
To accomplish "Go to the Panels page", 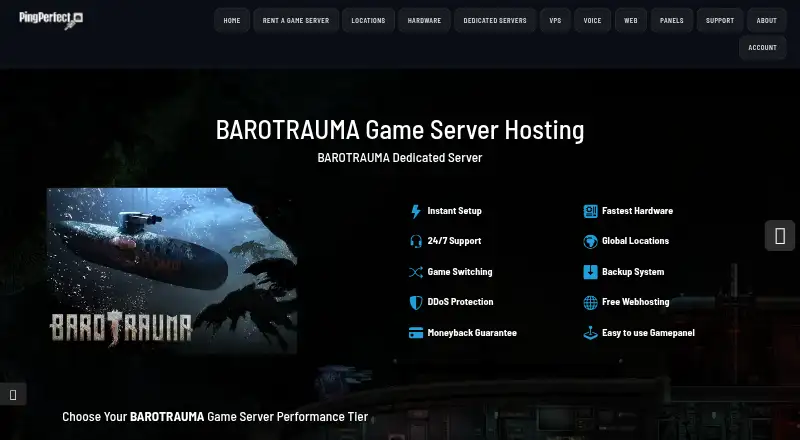I will pyautogui.click(x=671, y=20).
